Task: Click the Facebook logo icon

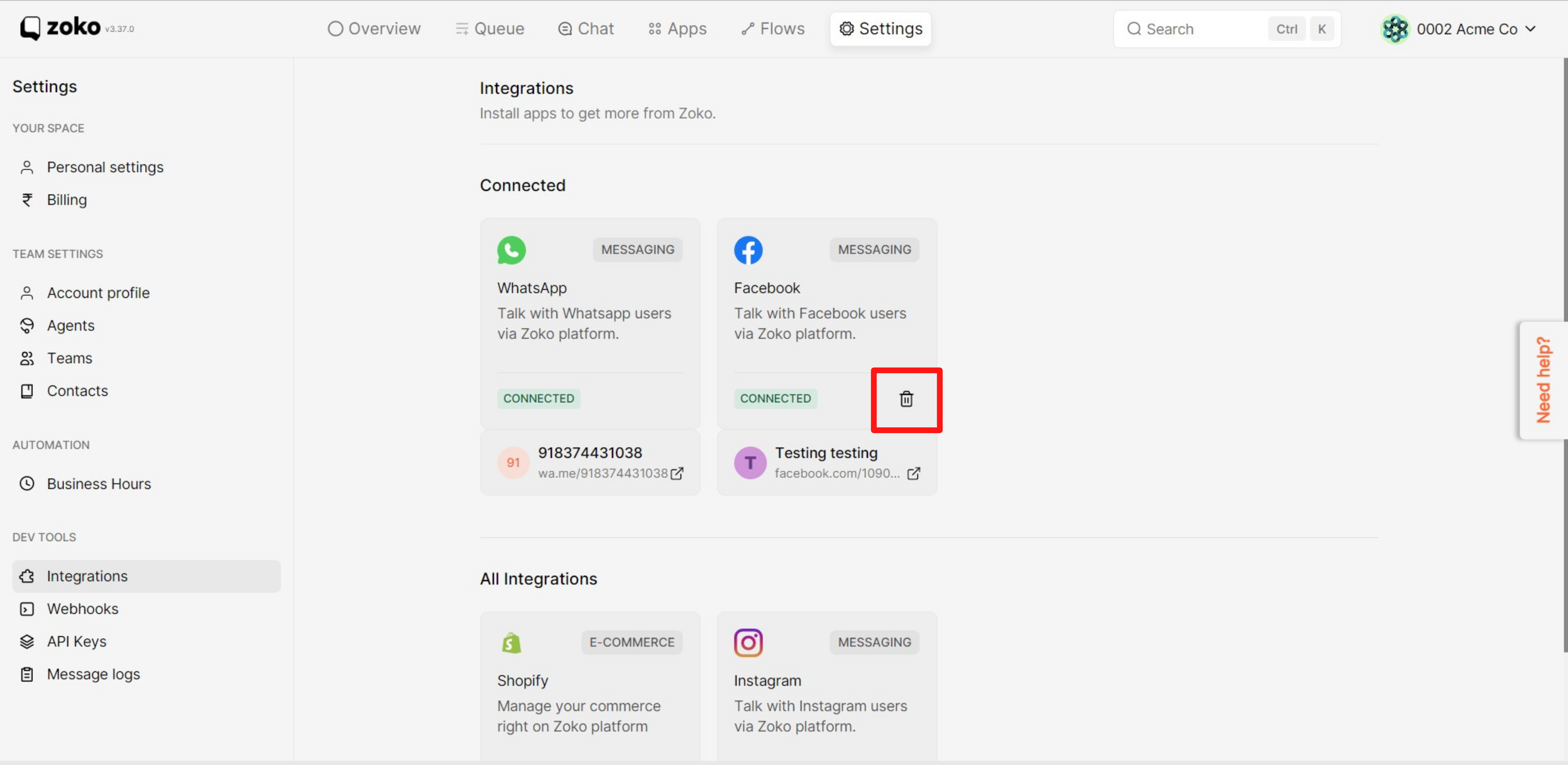Action: pos(748,250)
